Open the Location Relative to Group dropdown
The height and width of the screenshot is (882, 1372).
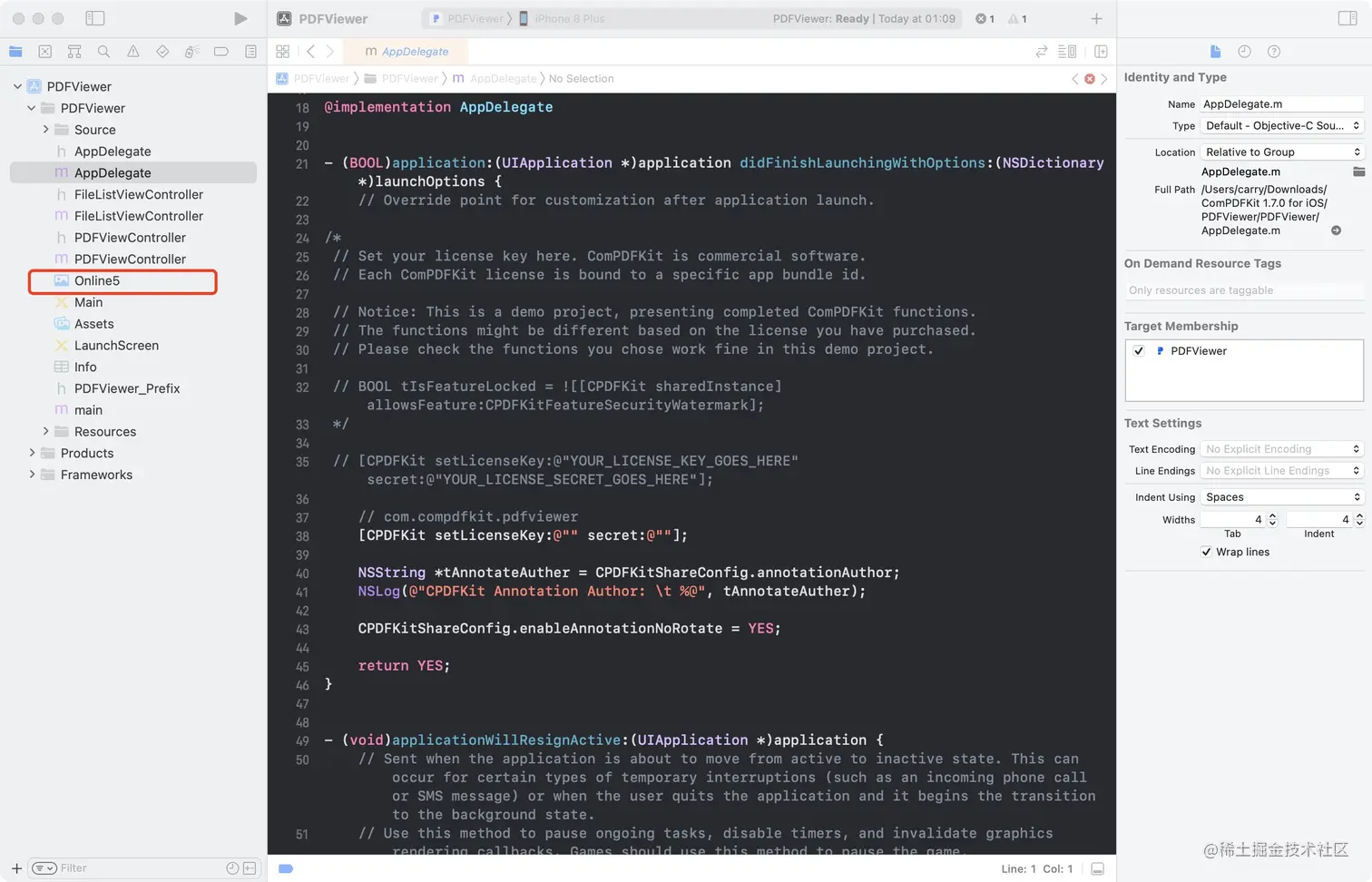[1282, 152]
